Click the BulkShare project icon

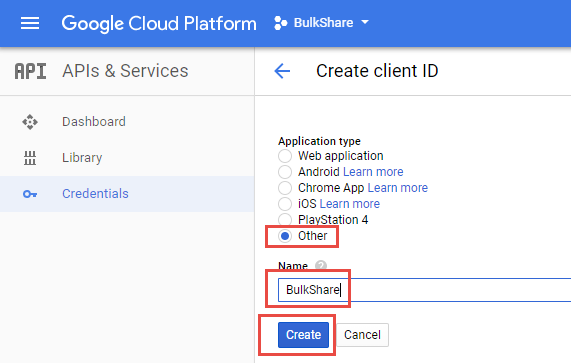click(x=280, y=23)
